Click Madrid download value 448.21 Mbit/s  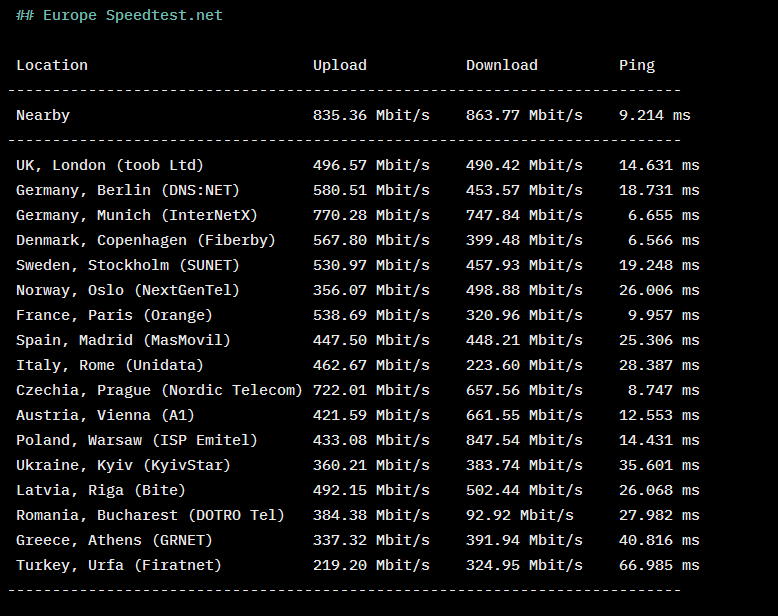click(524, 340)
